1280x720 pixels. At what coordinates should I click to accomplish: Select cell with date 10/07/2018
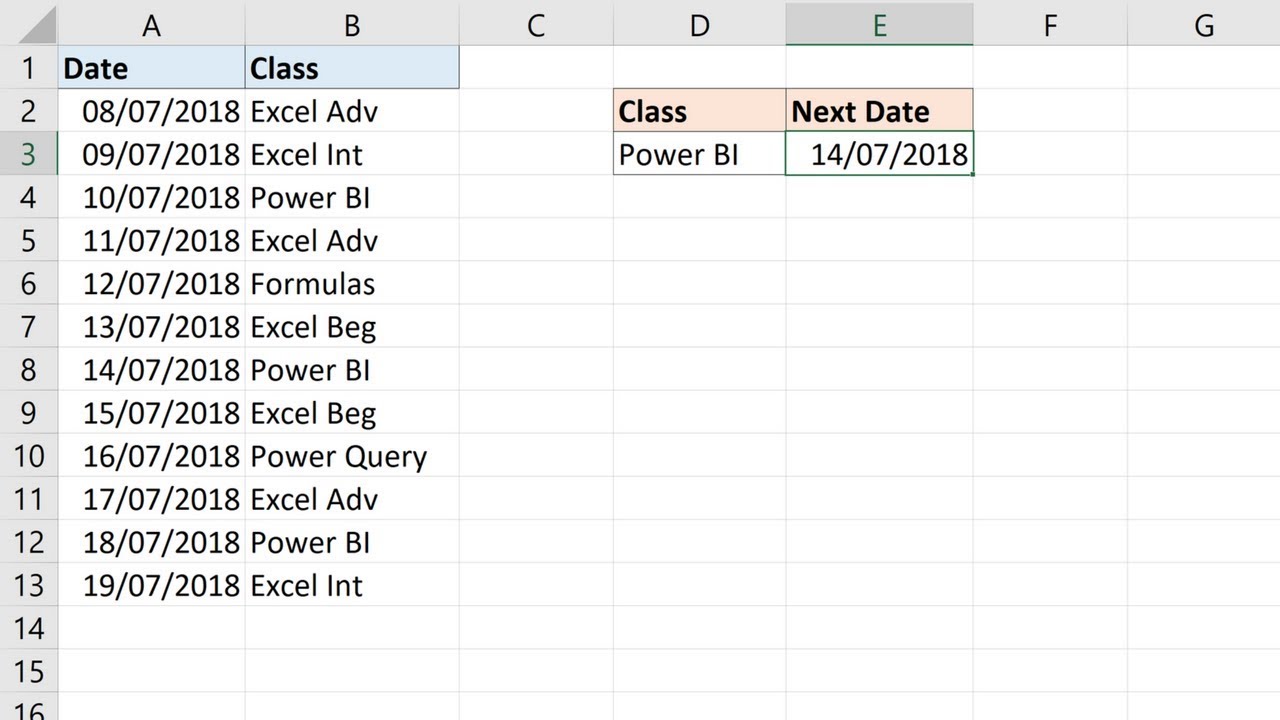(151, 197)
